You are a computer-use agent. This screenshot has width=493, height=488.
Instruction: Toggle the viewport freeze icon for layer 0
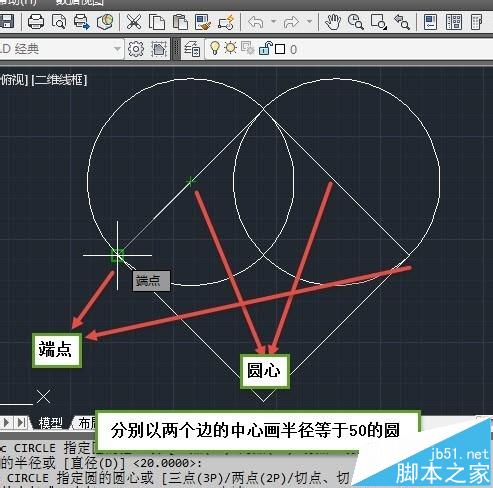[248, 48]
